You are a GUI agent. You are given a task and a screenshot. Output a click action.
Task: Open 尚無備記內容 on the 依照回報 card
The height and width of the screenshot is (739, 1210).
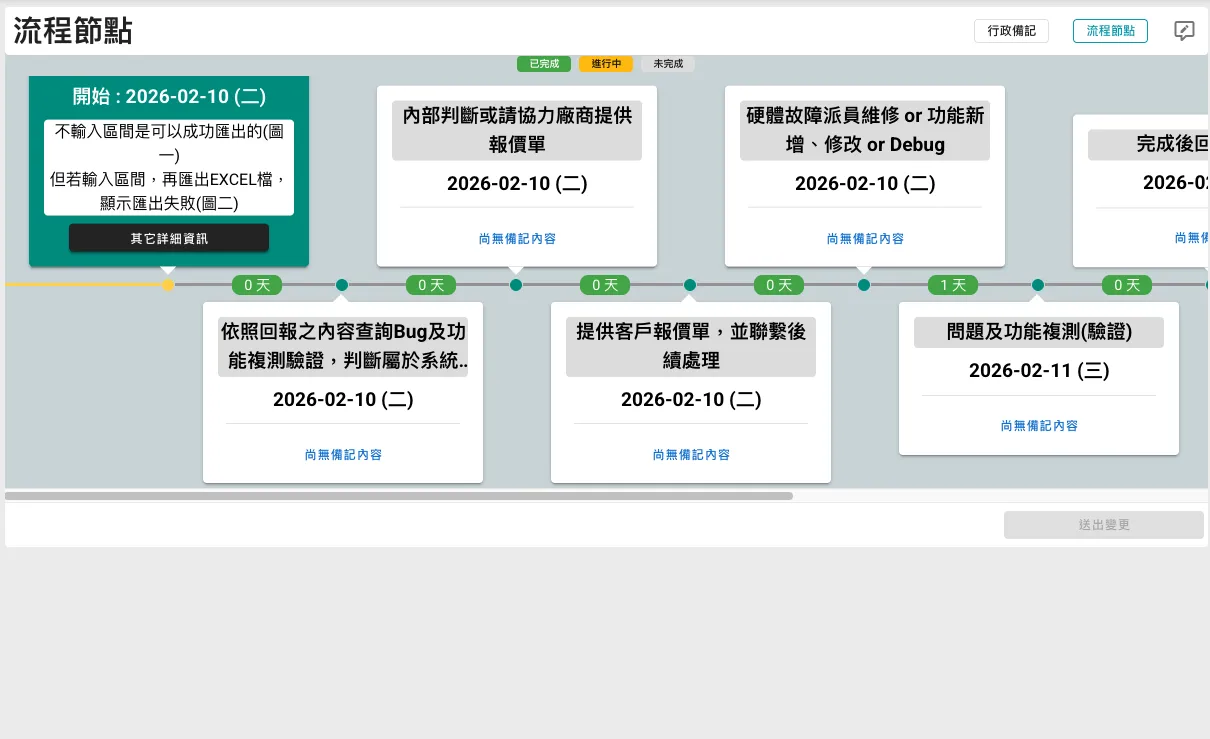(x=342, y=454)
